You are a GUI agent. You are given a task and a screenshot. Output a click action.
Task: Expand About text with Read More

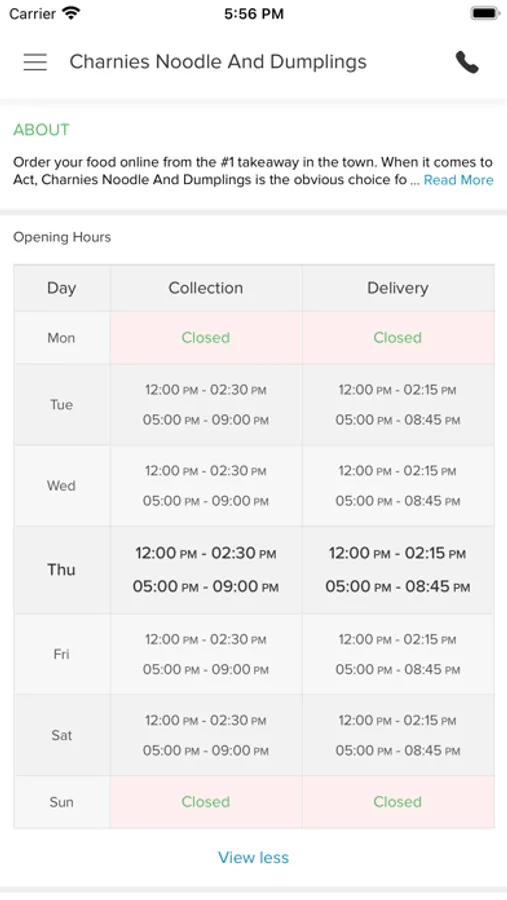458,180
